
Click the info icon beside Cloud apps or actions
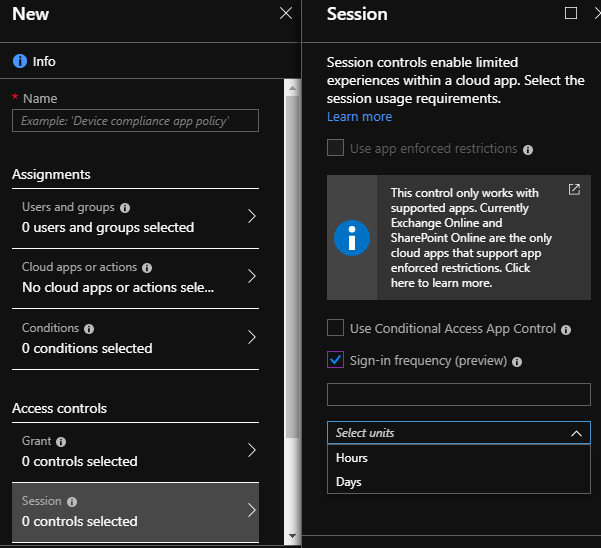point(147,268)
